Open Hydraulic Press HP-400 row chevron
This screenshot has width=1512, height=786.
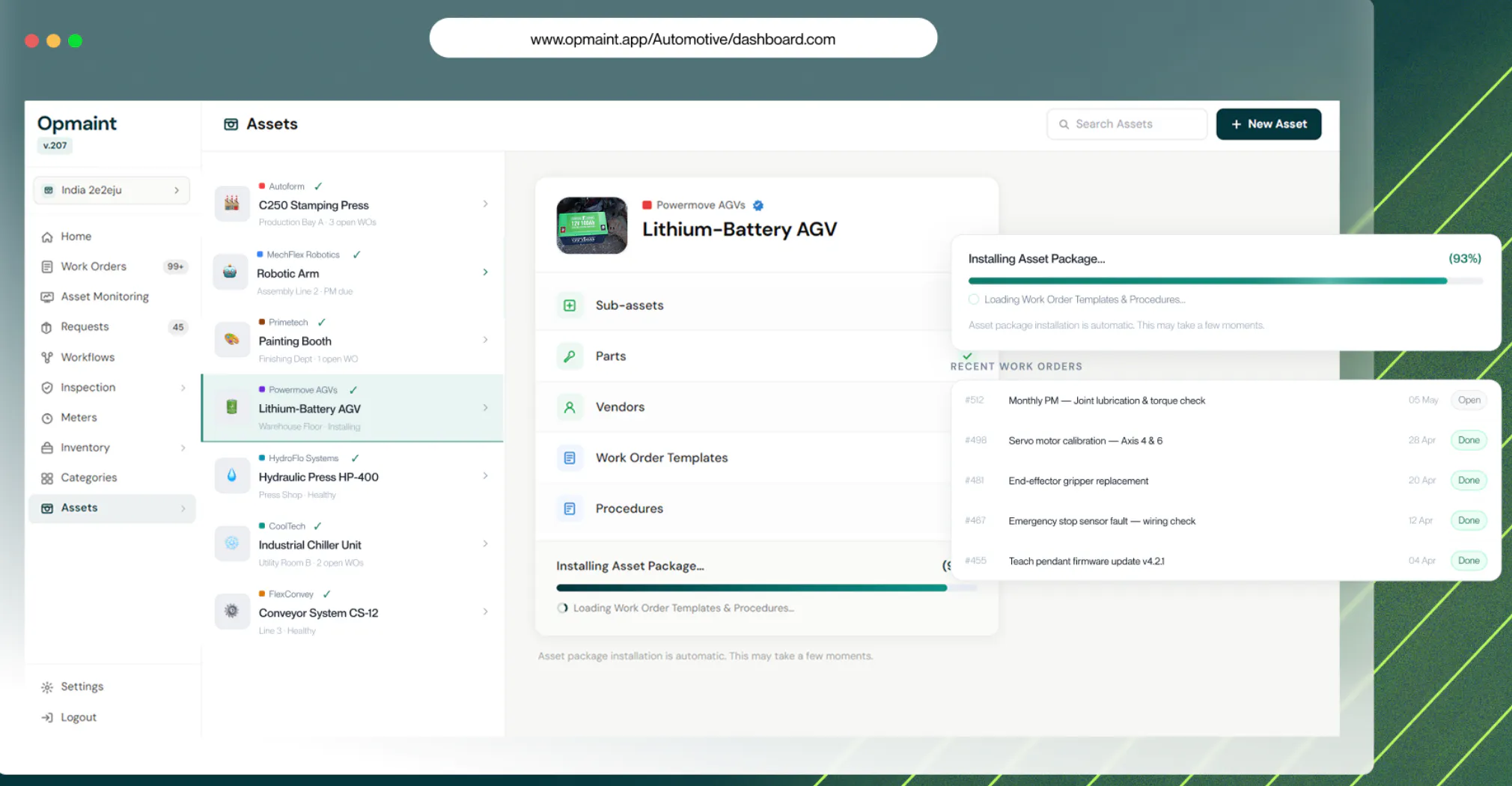(486, 476)
